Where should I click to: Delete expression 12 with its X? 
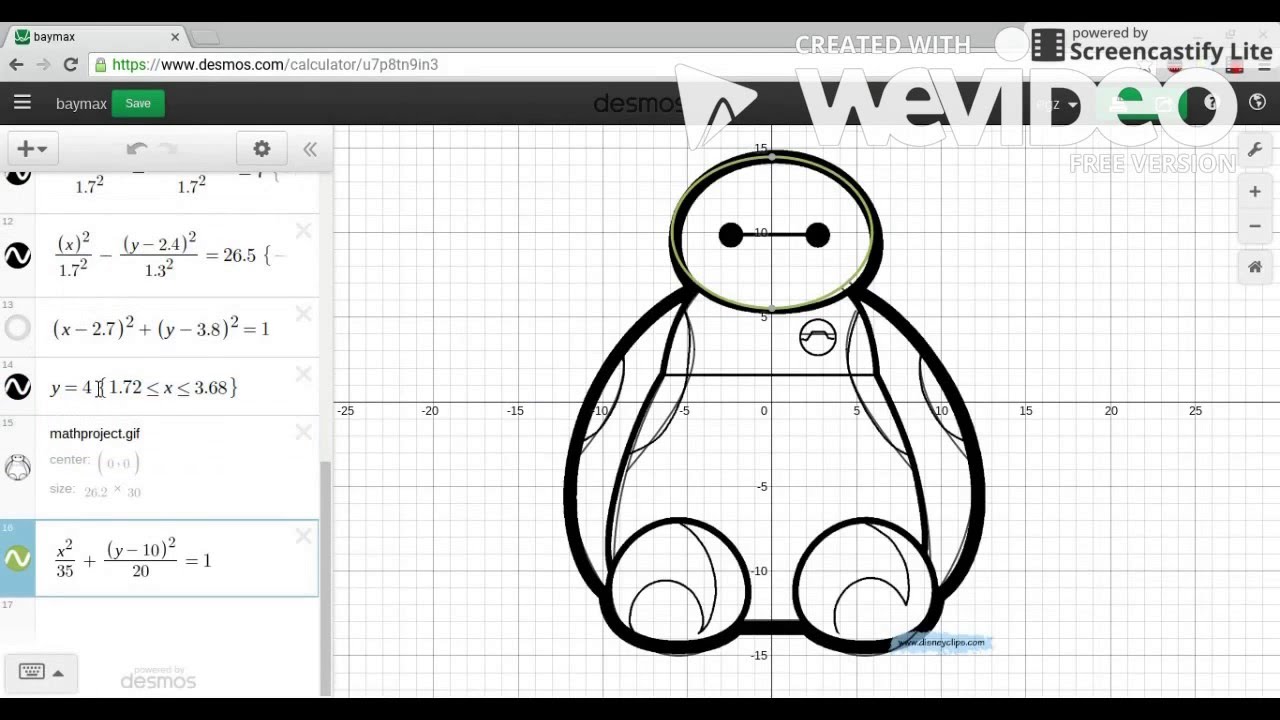(304, 232)
